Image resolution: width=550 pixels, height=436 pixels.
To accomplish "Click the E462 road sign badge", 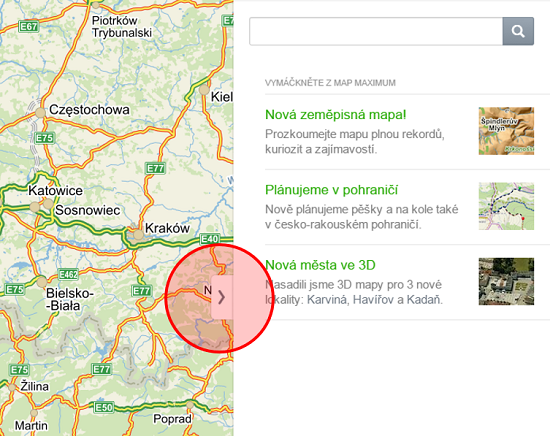I will pos(68,274).
